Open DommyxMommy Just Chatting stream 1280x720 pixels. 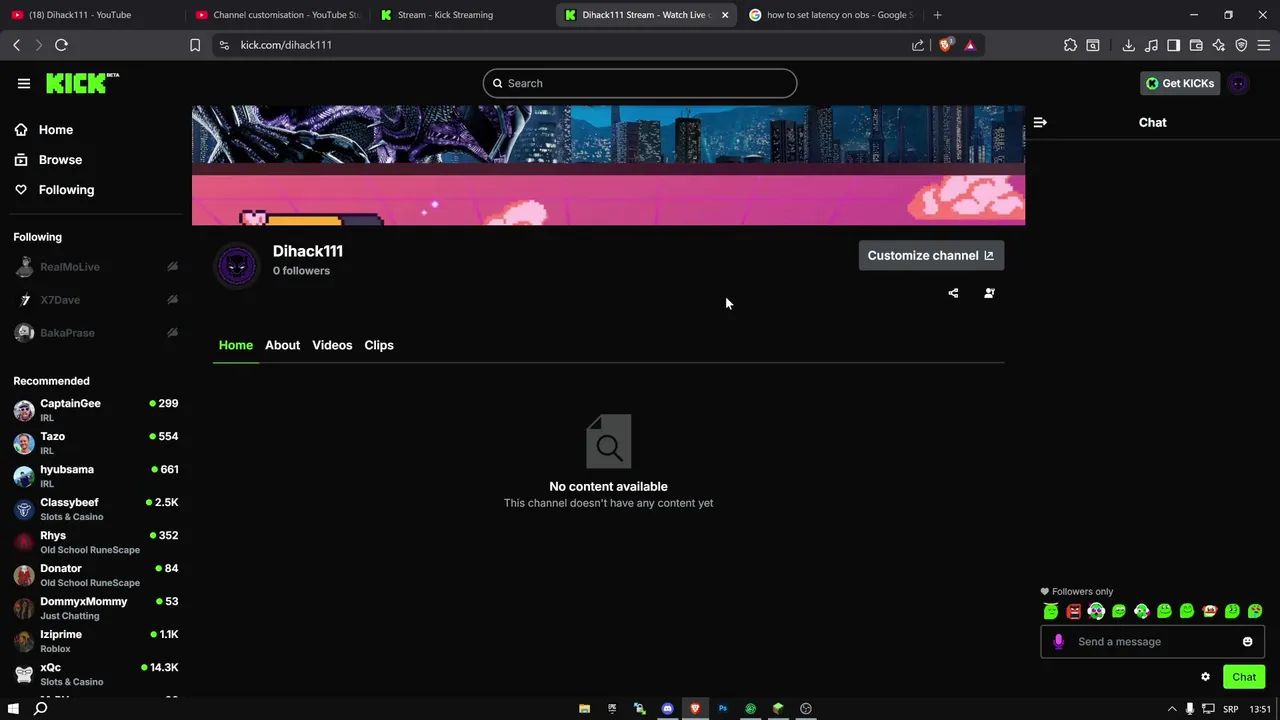(96, 608)
